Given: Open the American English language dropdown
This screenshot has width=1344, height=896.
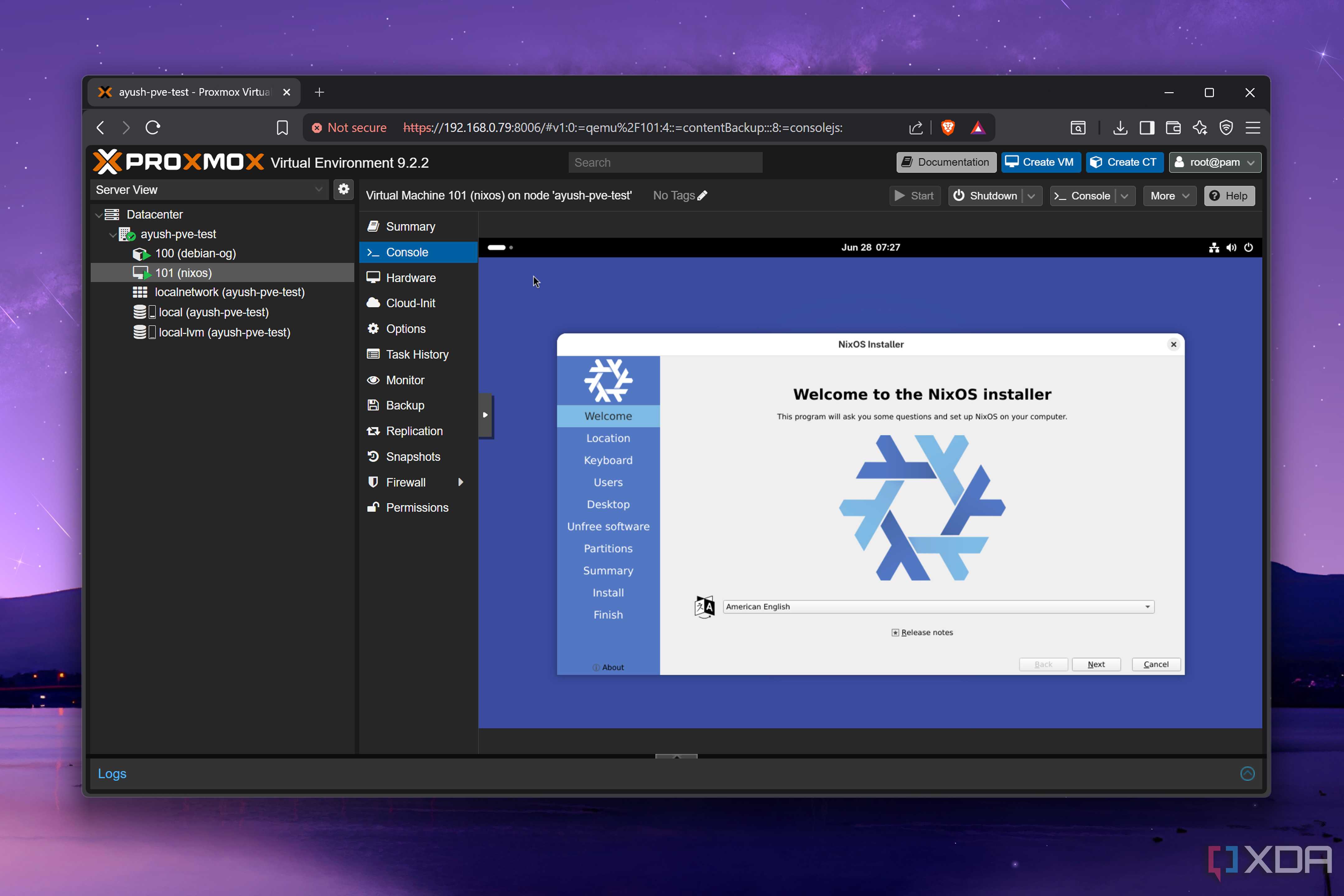Looking at the screenshot, I should [x=938, y=606].
